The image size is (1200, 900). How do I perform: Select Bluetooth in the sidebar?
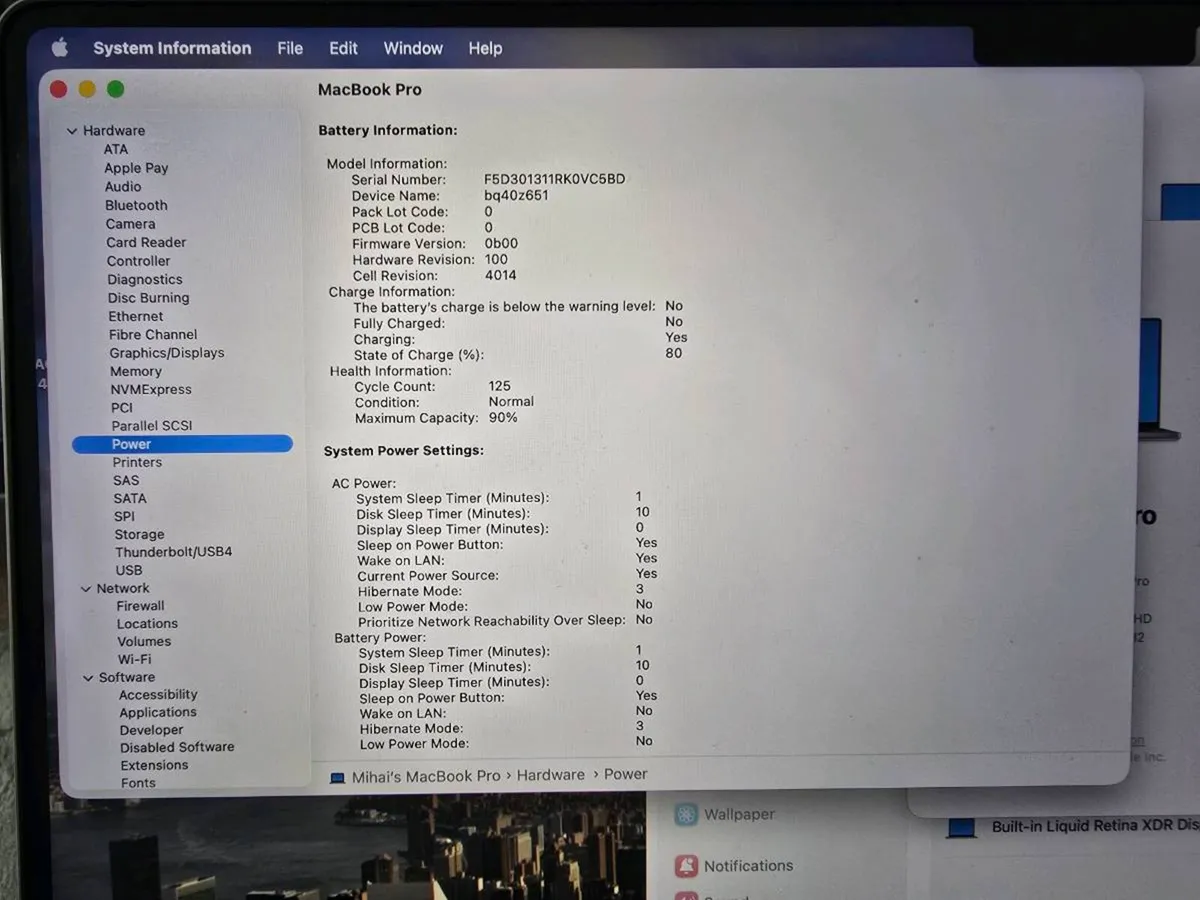tap(136, 205)
